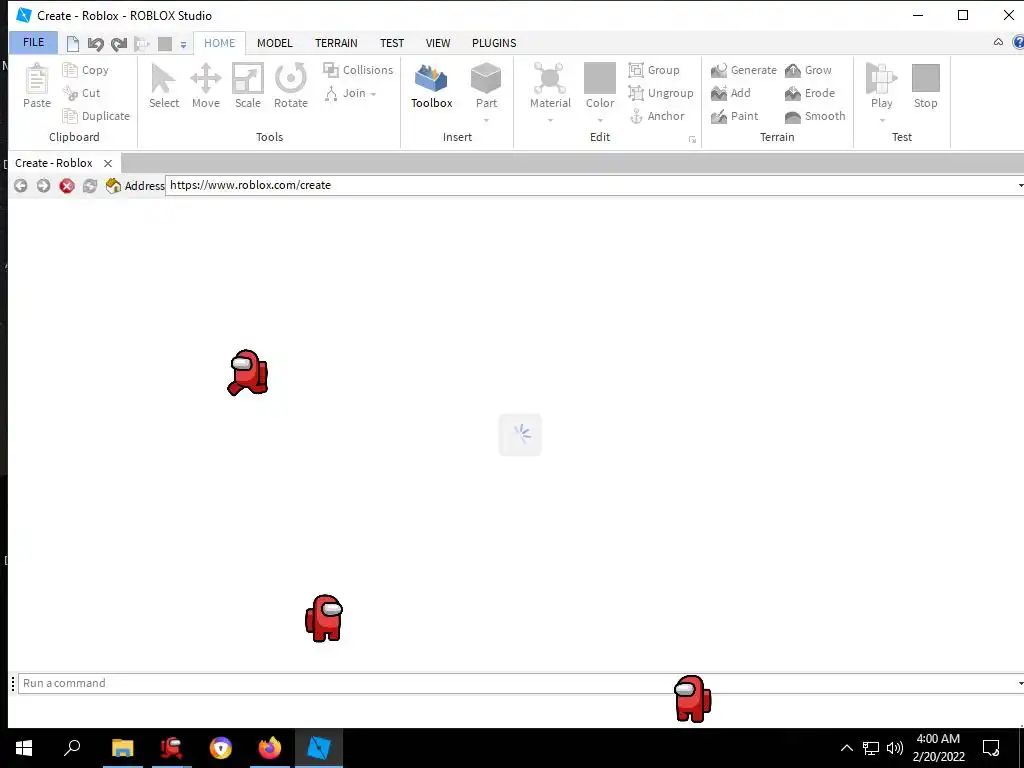Click the Erode terrain tool
Image resolution: width=1024 pixels, height=768 pixels.
tap(810, 93)
